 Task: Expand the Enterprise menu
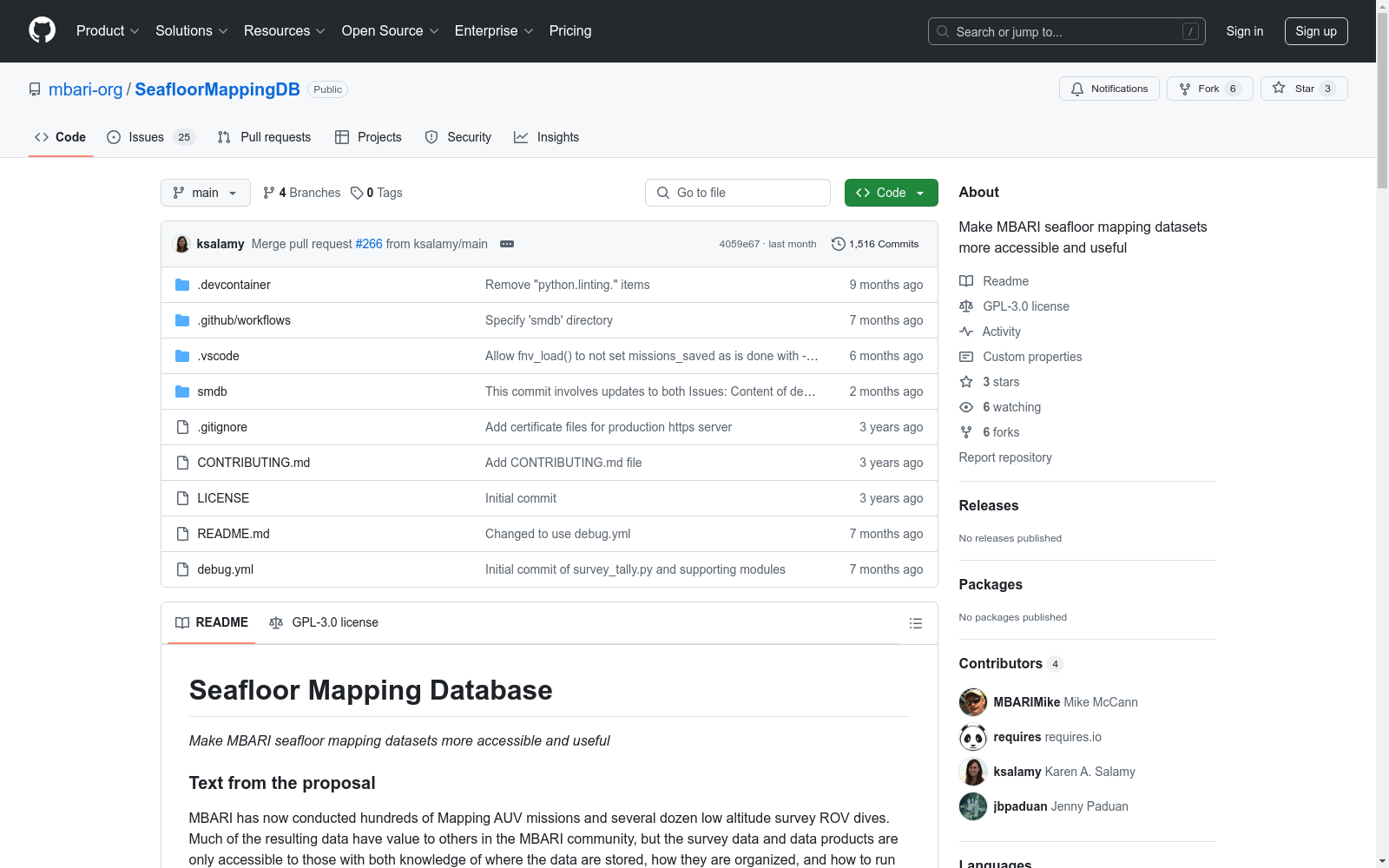(494, 31)
